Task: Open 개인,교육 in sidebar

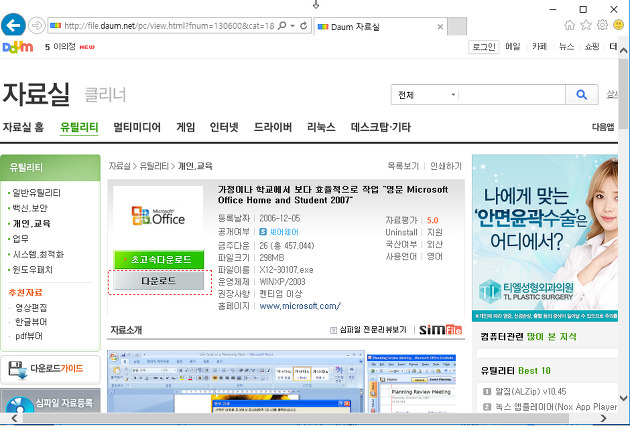Action: point(31,223)
